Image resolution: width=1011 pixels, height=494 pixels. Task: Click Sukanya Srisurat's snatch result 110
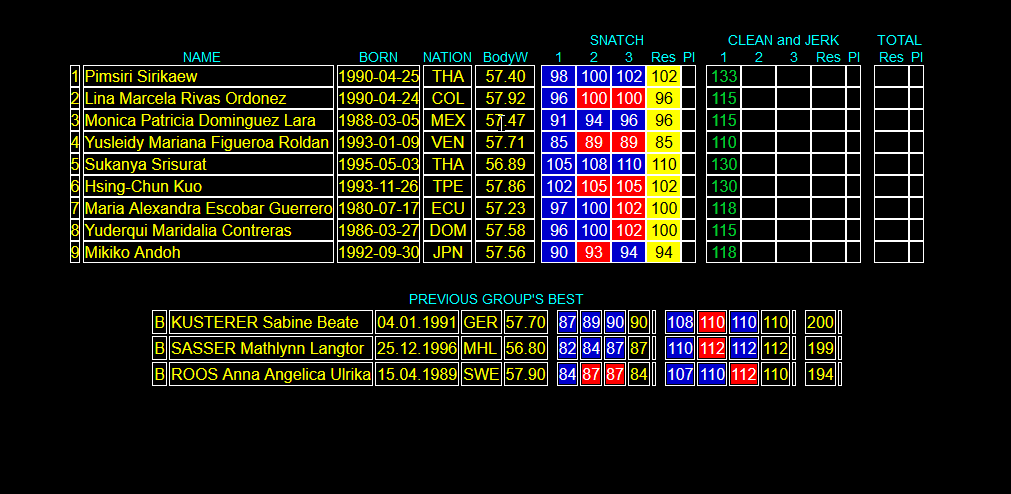click(x=663, y=164)
